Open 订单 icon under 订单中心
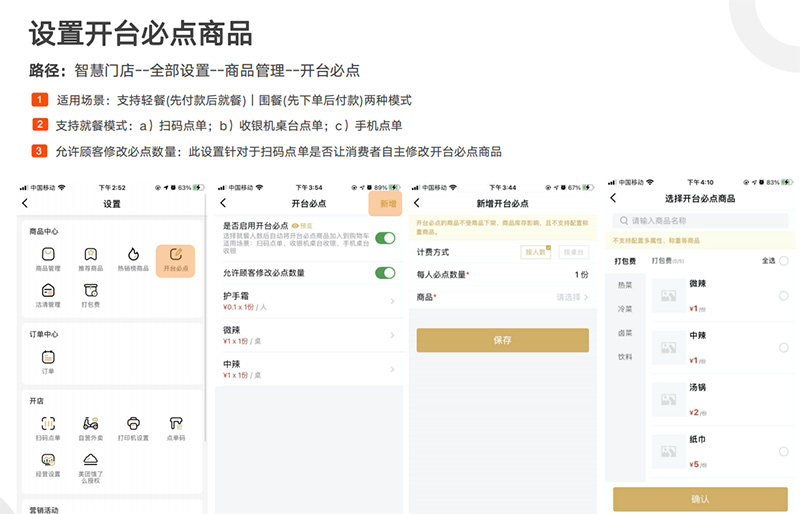 tap(48, 362)
